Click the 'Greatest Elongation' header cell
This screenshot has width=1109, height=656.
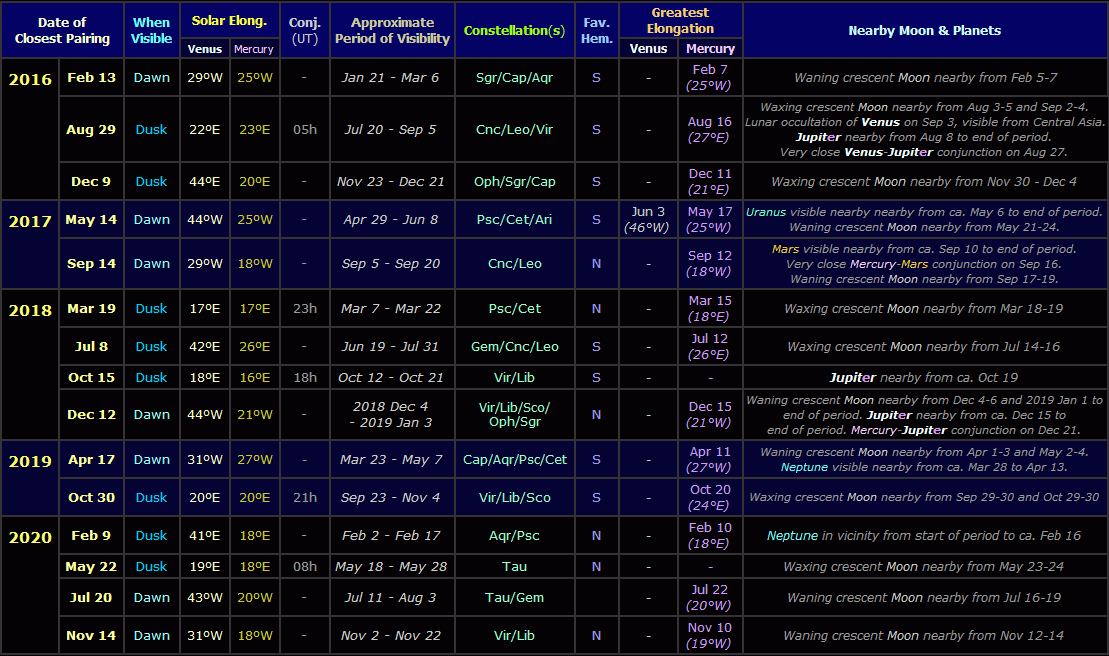click(x=680, y=20)
